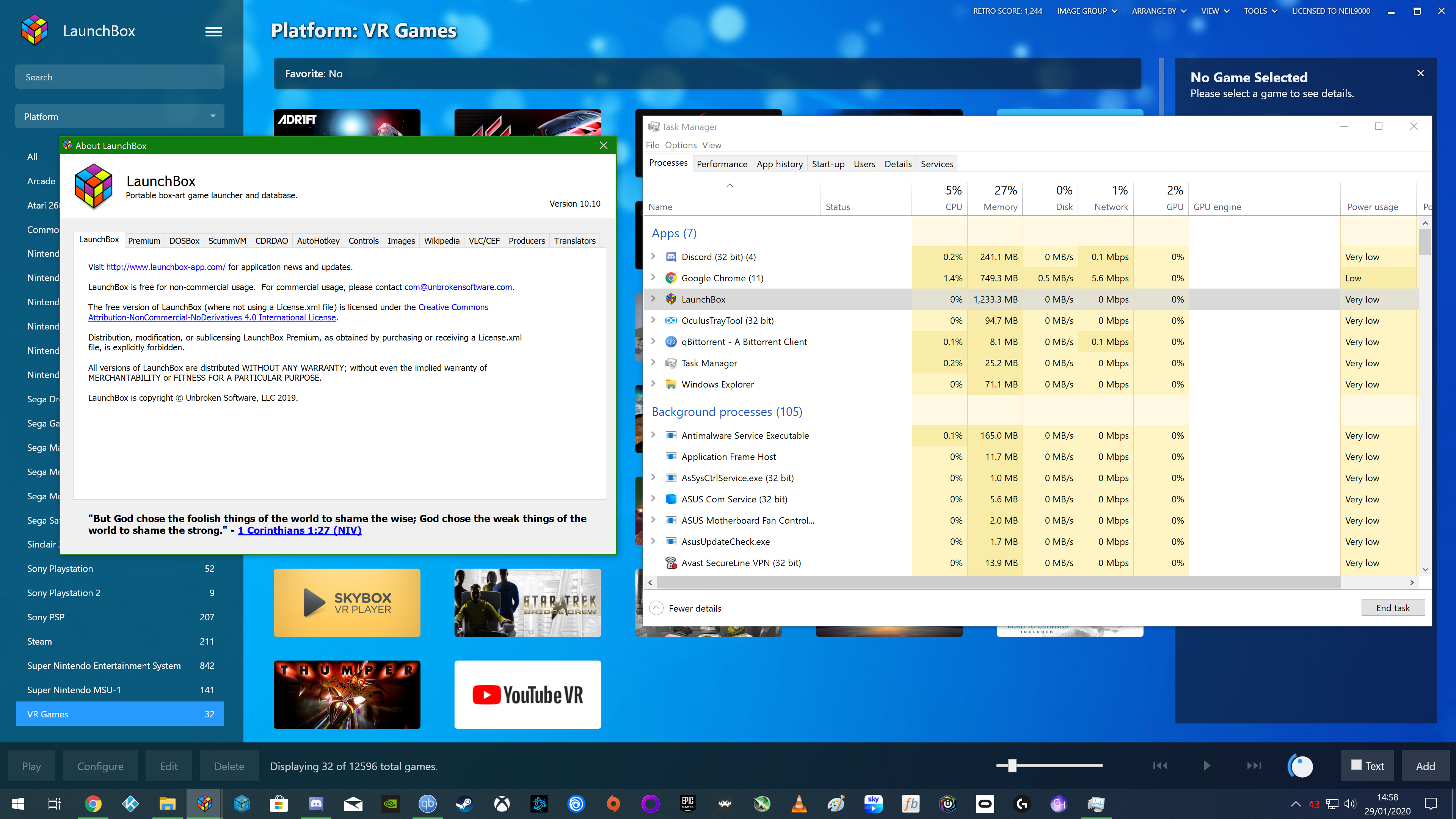Image resolution: width=1456 pixels, height=819 pixels.
Task: Open Steam from the taskbar
Action: tap(464, 804)
